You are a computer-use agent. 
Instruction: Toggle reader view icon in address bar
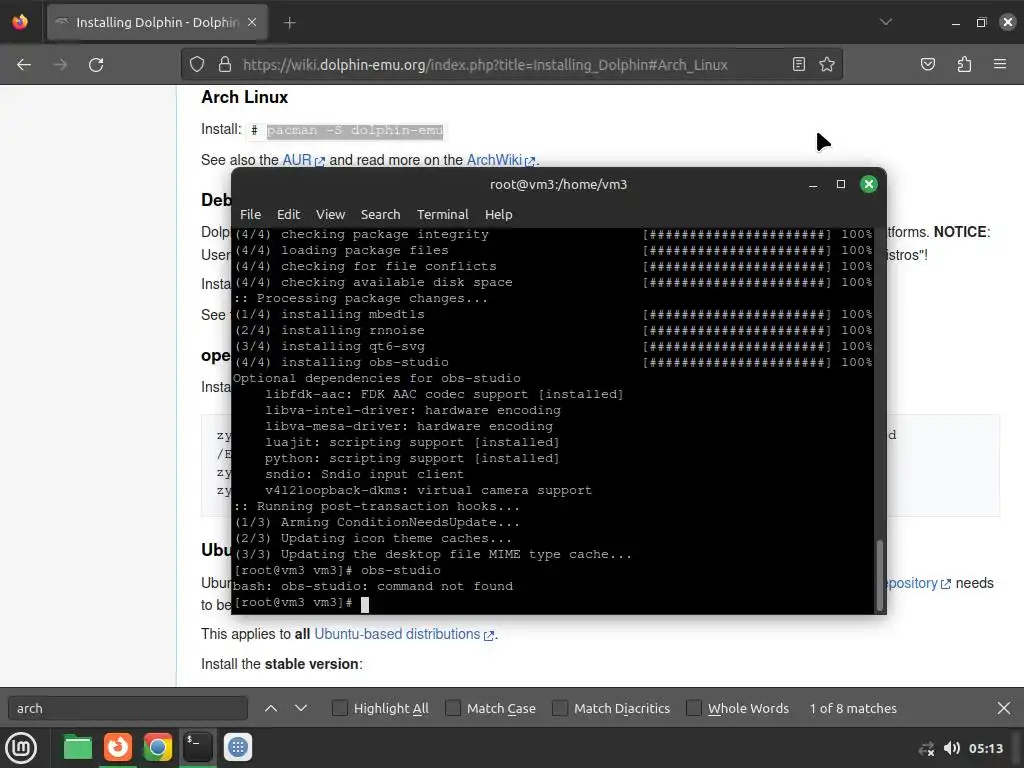pos(798,64)
